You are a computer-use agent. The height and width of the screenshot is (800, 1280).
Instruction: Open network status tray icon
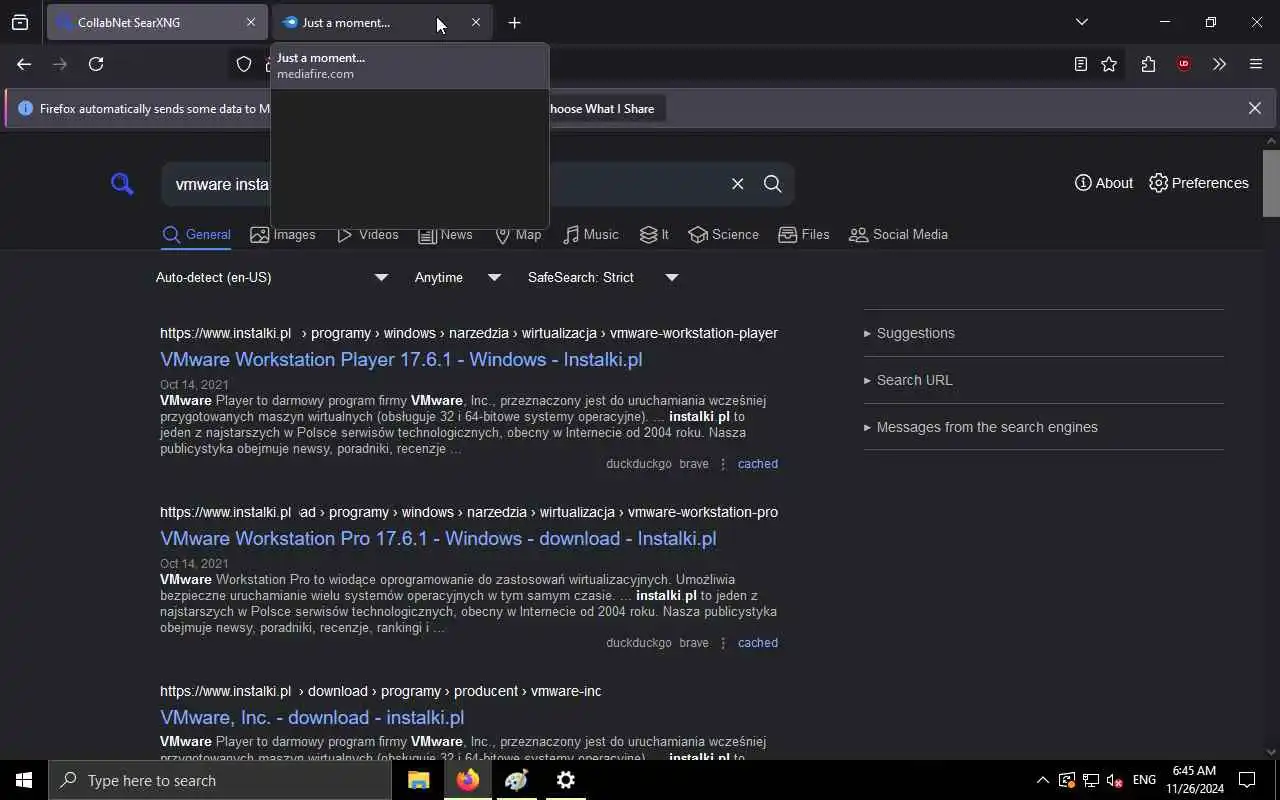[x=1091, y=780]
